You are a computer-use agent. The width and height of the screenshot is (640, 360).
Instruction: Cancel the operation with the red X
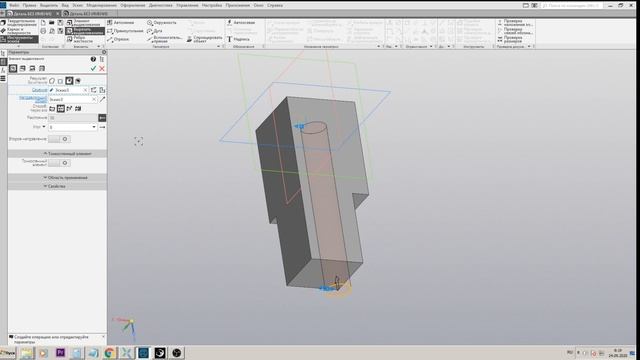[x=102, y=69]
